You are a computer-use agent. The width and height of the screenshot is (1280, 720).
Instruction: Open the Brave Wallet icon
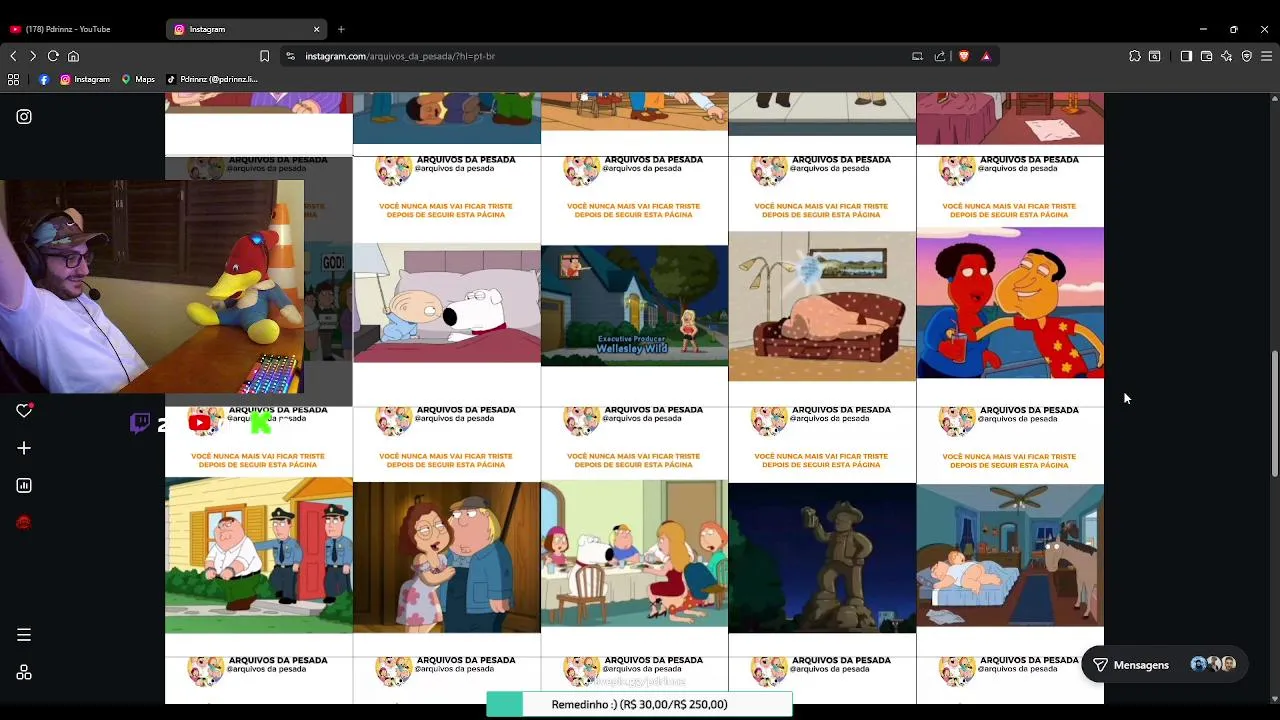point(1206,56)
